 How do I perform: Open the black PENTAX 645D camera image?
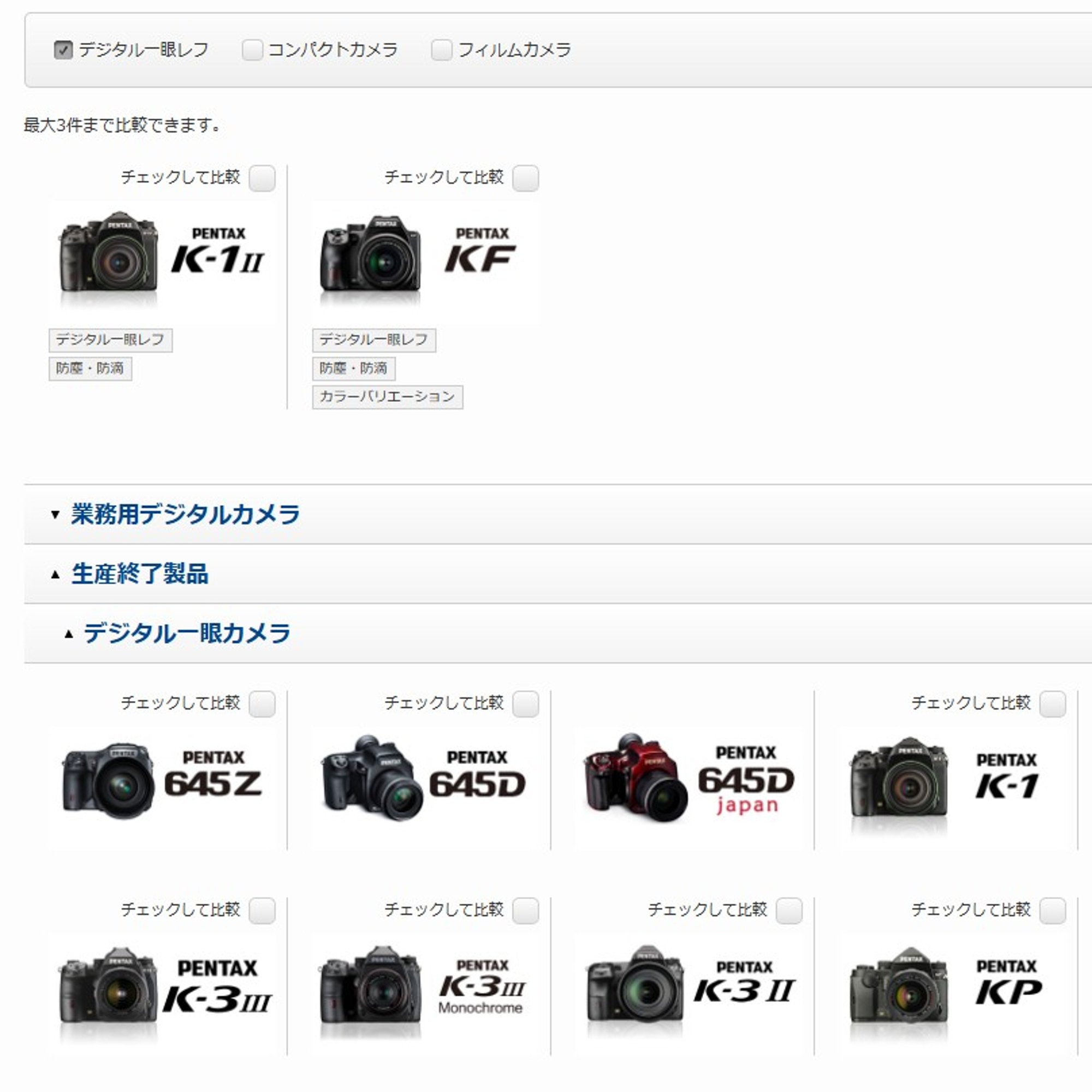pos(371,778)
